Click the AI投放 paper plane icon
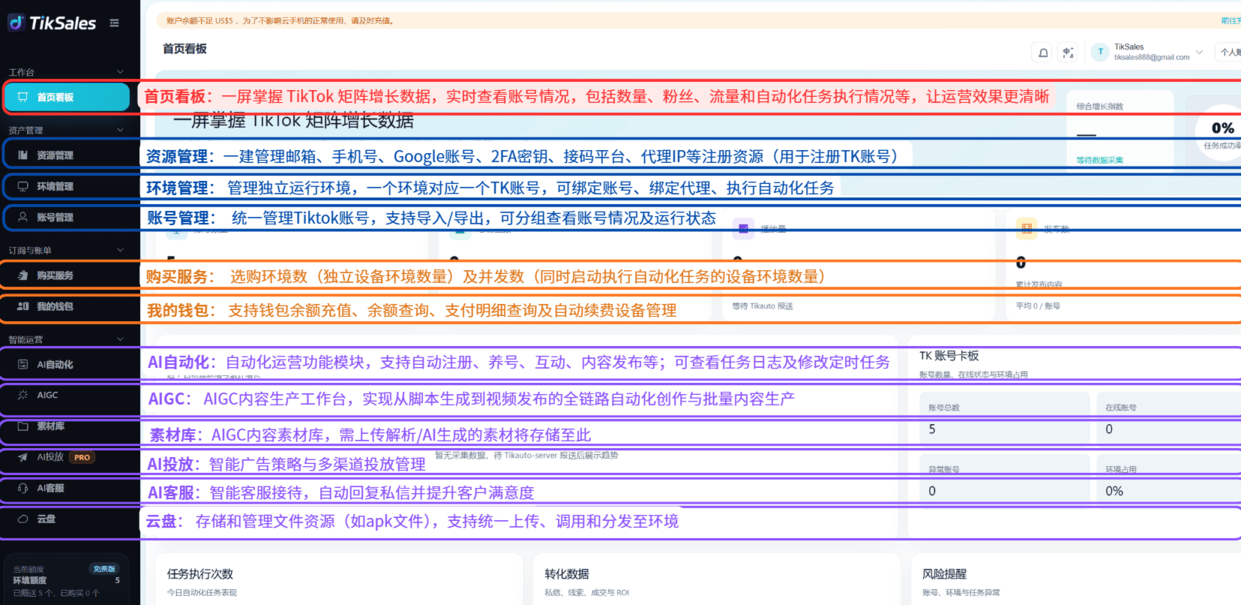The image size is (1241, 605). tap(22, 457)
